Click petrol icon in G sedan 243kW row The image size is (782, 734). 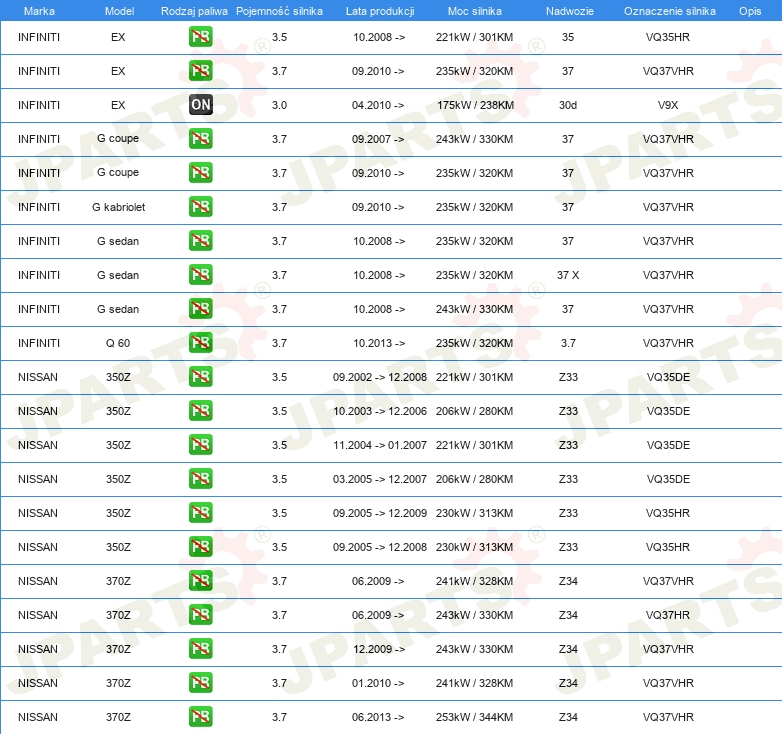[x=201, y=309]
